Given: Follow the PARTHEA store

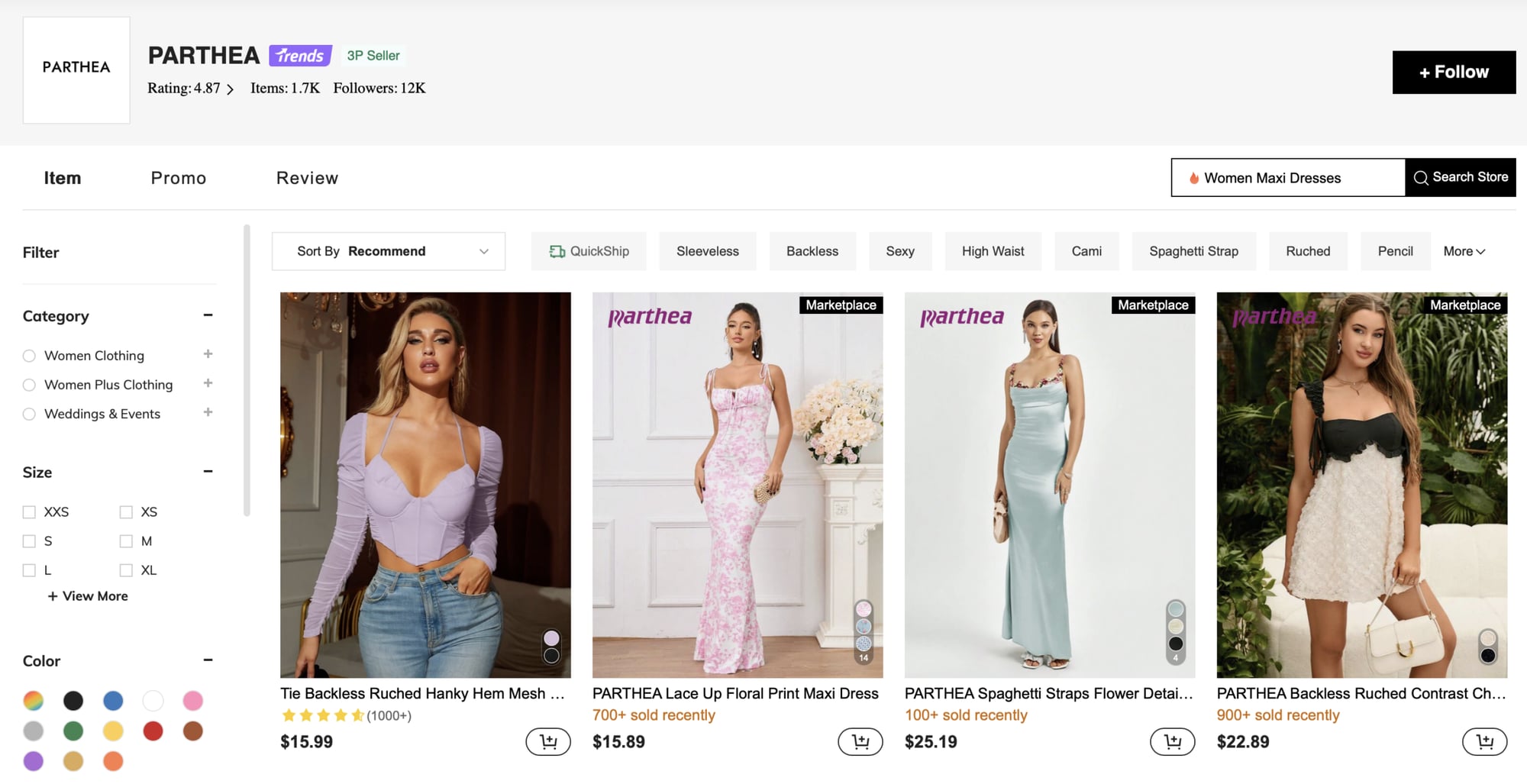Looking at the screenshot, I should click(1454, 73).
